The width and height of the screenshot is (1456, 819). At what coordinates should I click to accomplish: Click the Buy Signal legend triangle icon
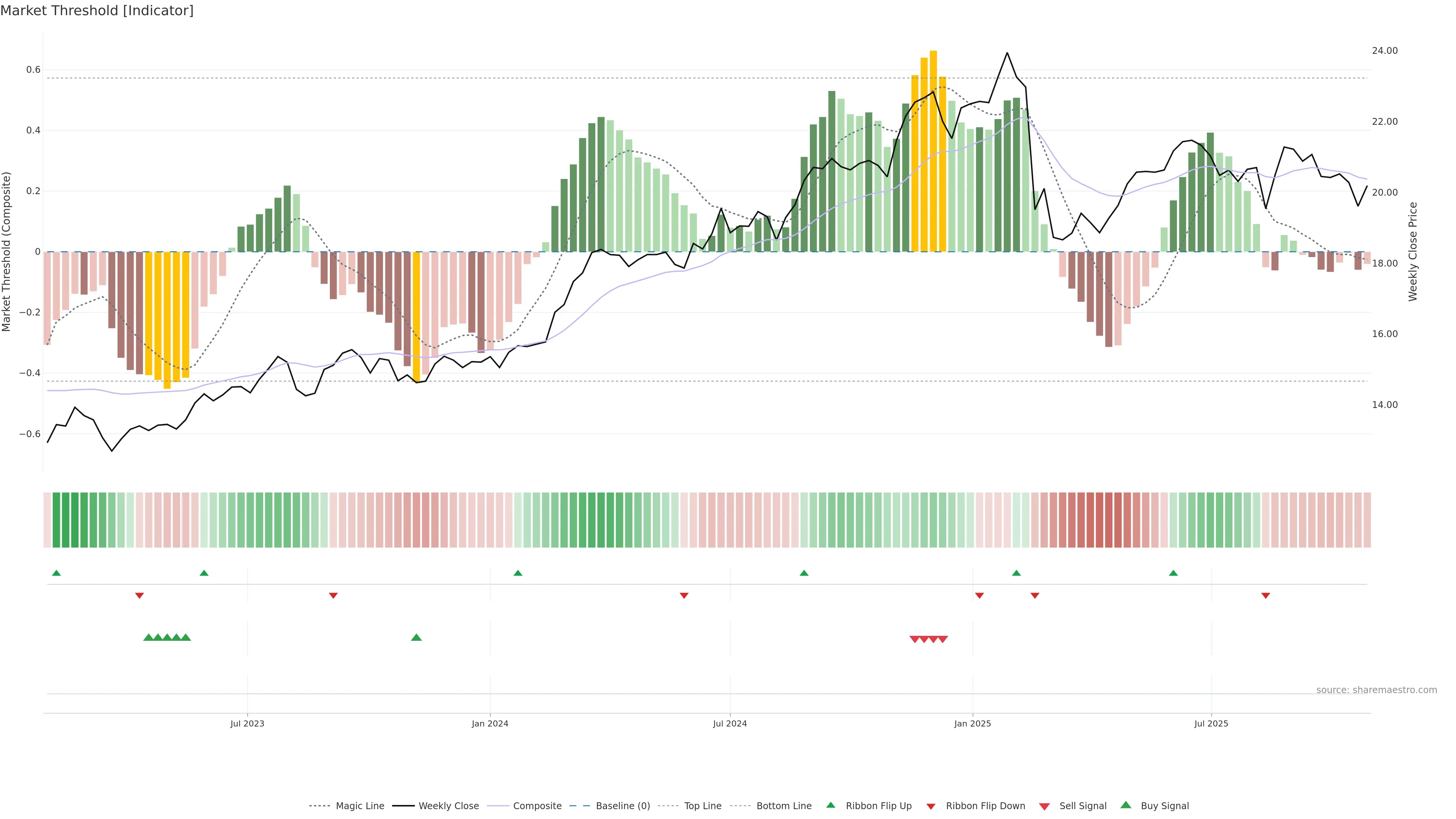pyautogui.click(x=1126, y=805)
